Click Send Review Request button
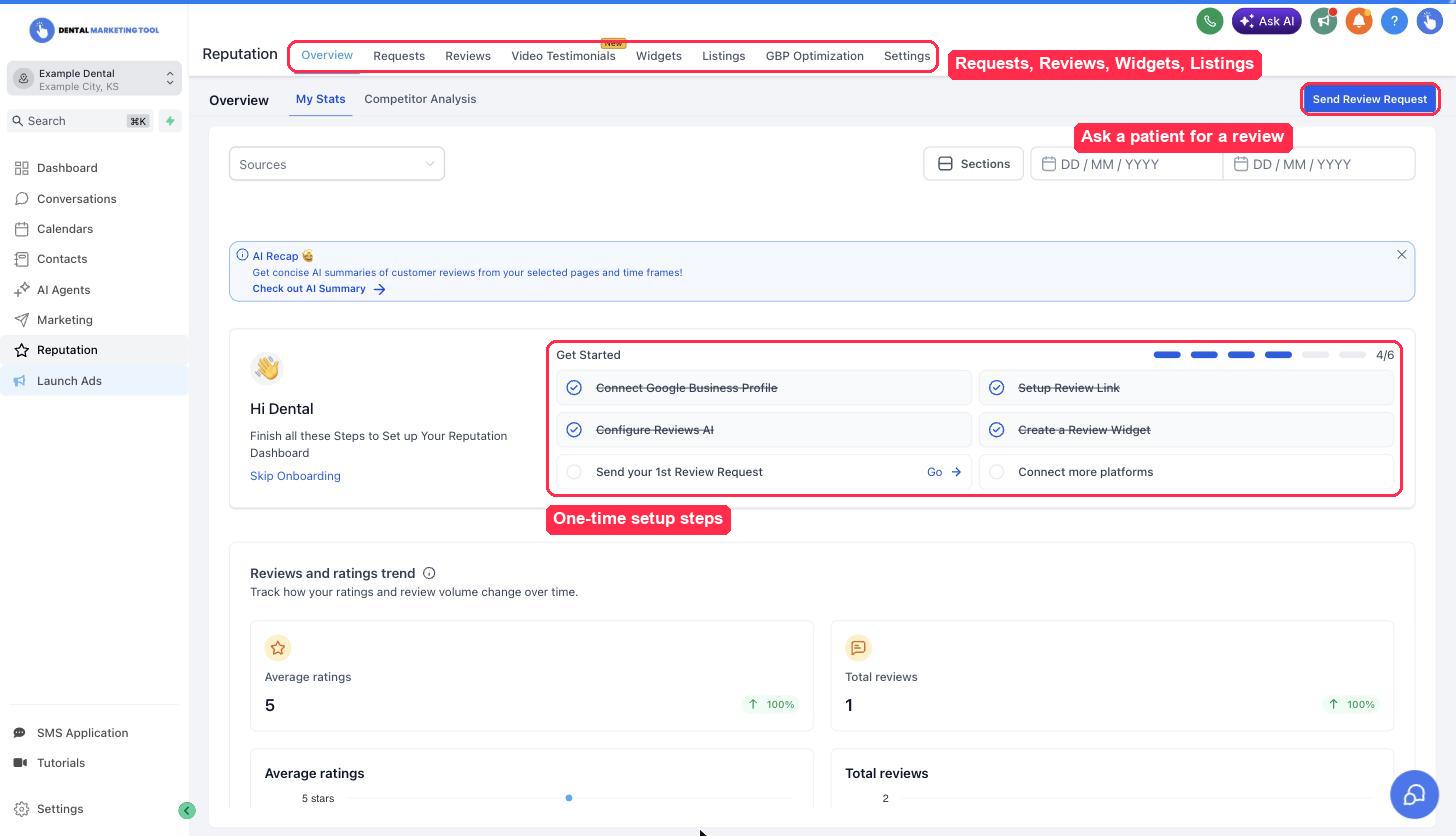This screenshot has height=836, width=1456. coord(1370,99)
